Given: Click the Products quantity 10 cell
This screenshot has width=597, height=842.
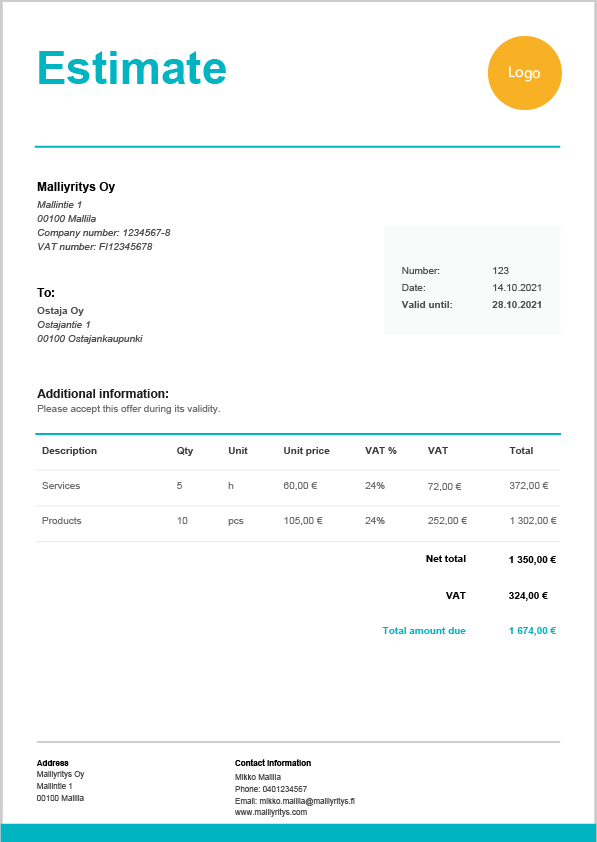Looking at the screenshot, I should (182, 520).
